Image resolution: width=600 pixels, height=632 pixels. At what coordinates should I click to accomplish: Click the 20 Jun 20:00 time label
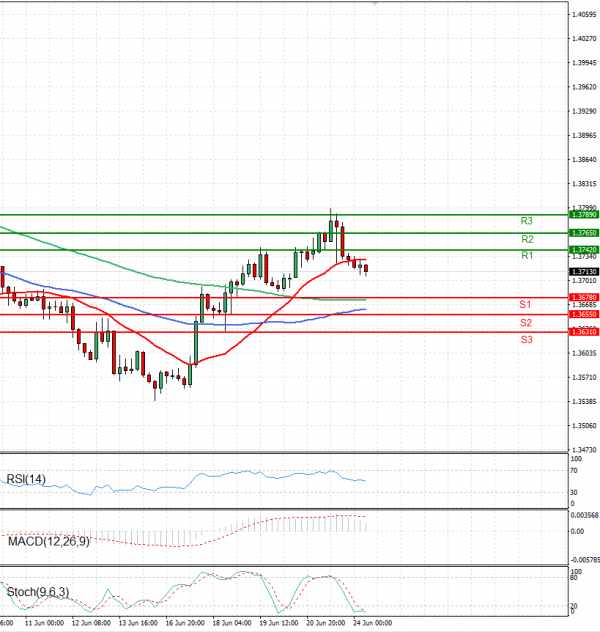pyautogui.click(x=326, y=623)
